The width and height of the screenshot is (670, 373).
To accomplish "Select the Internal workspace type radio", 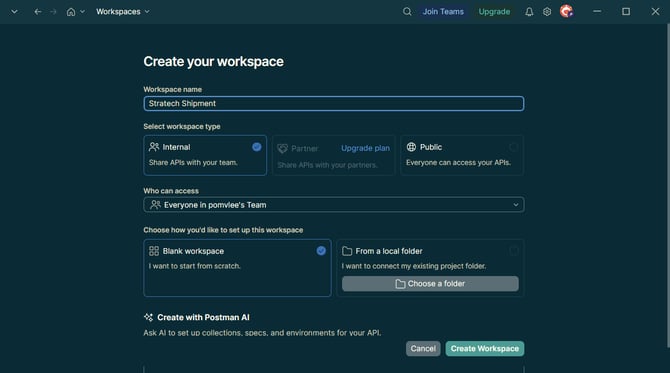I will point(256,147).
